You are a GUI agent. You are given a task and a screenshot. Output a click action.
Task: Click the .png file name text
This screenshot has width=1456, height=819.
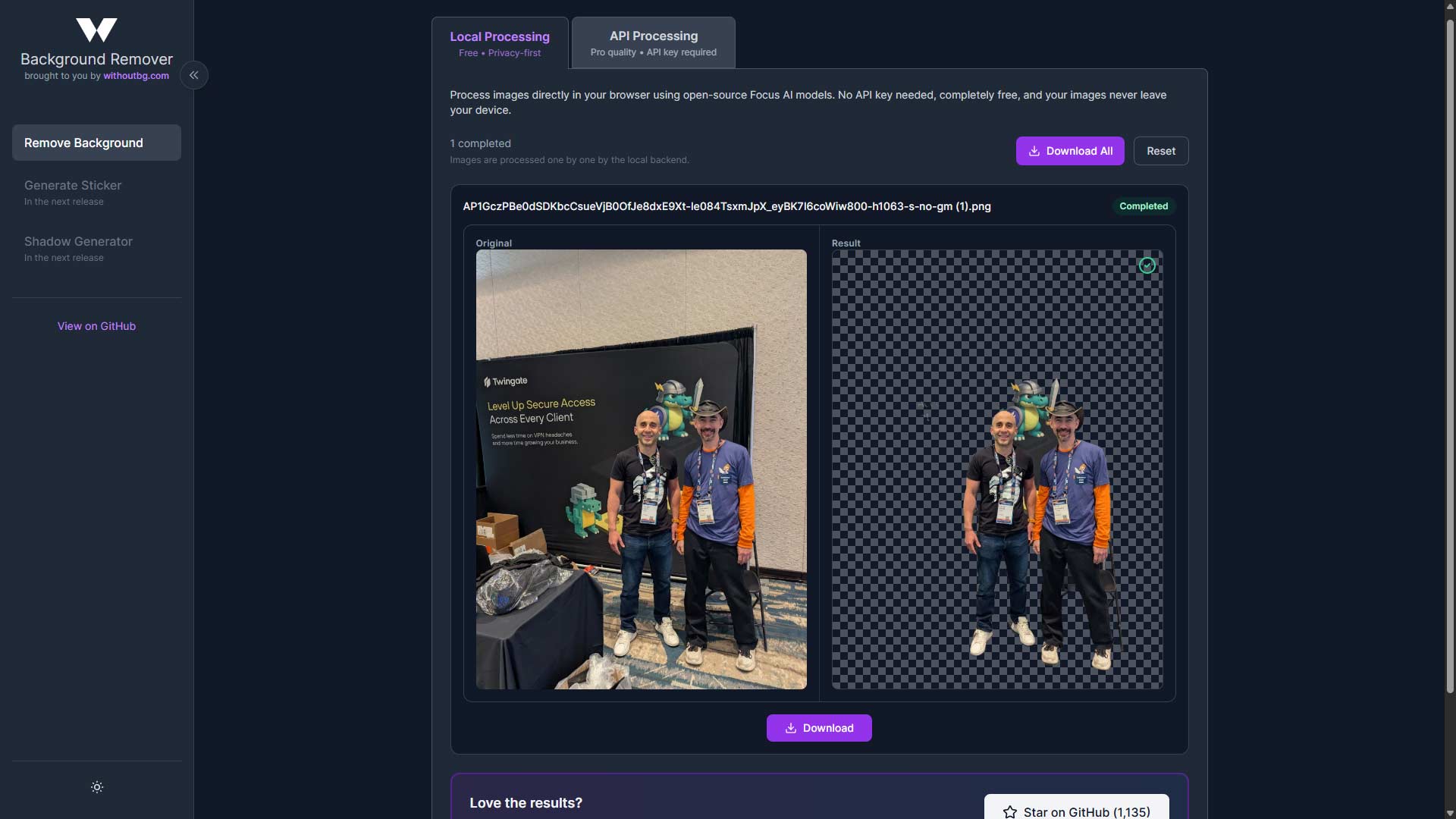pos(726,206)
